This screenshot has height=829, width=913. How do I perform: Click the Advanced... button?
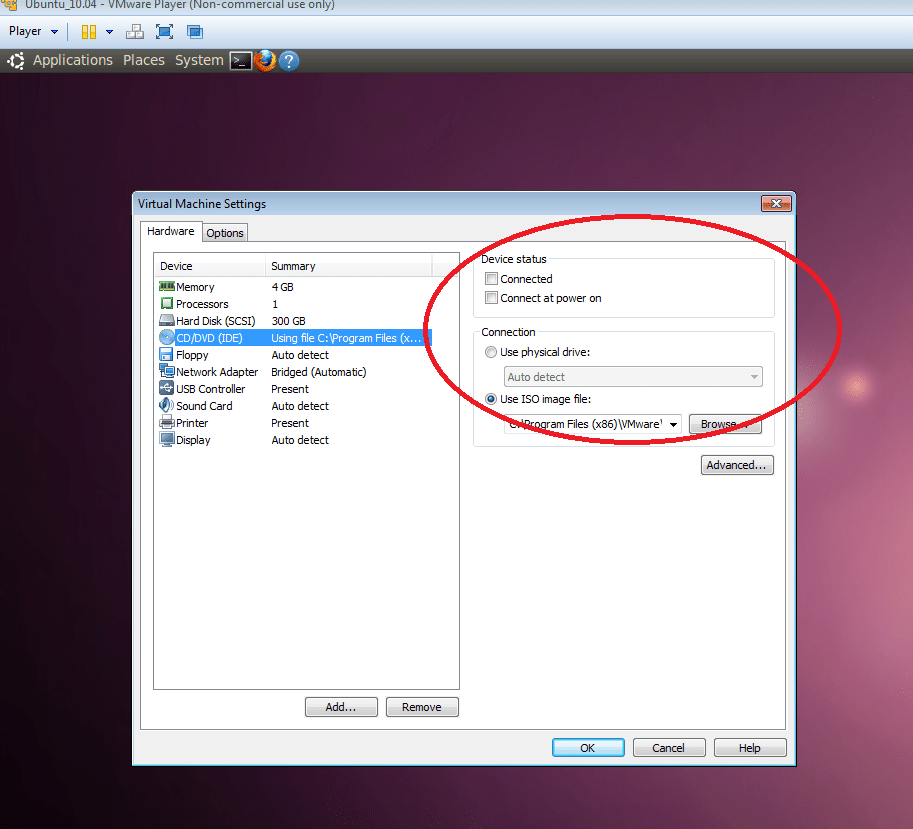737,465
